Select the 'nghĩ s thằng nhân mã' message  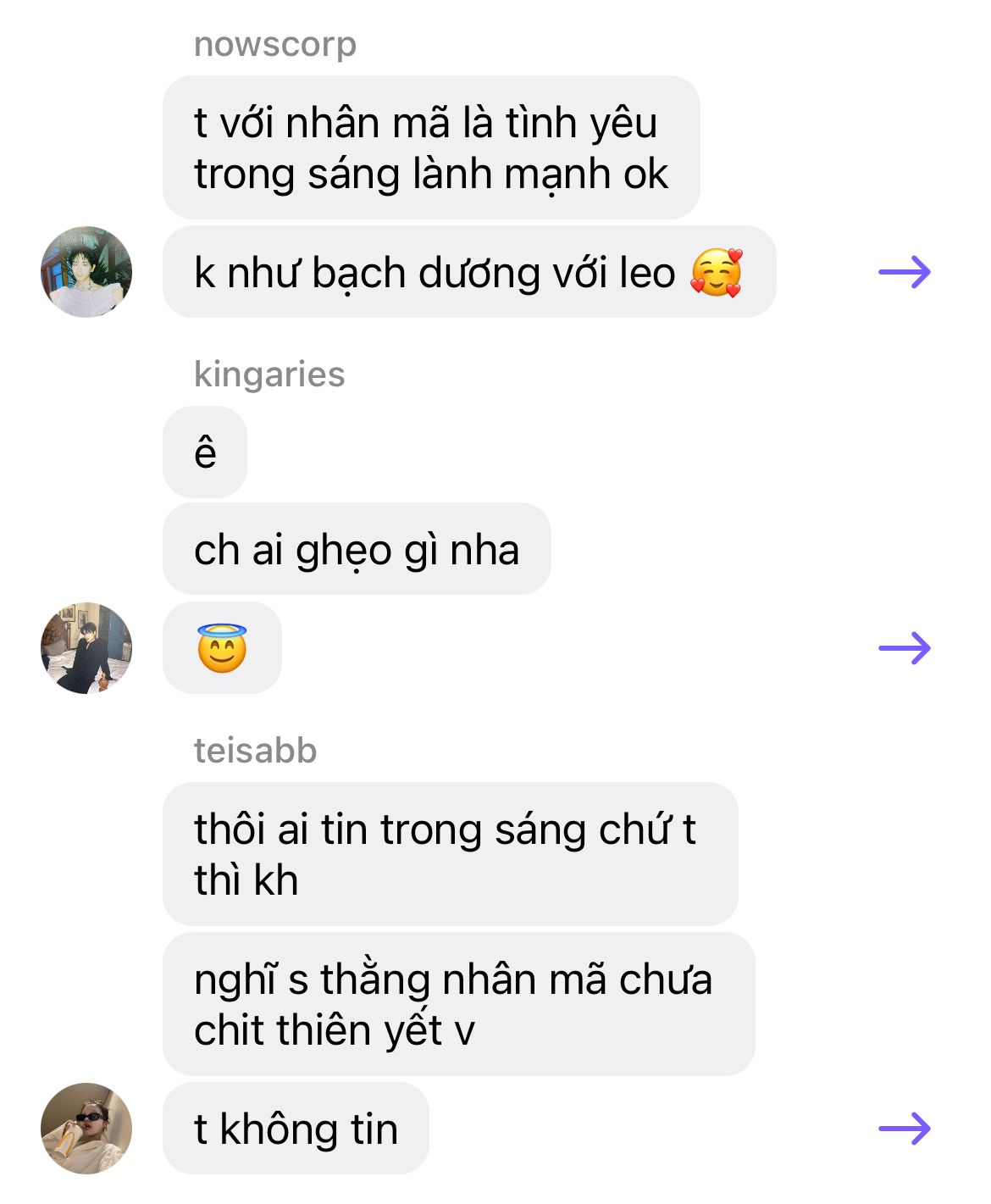pos(458,1004)
